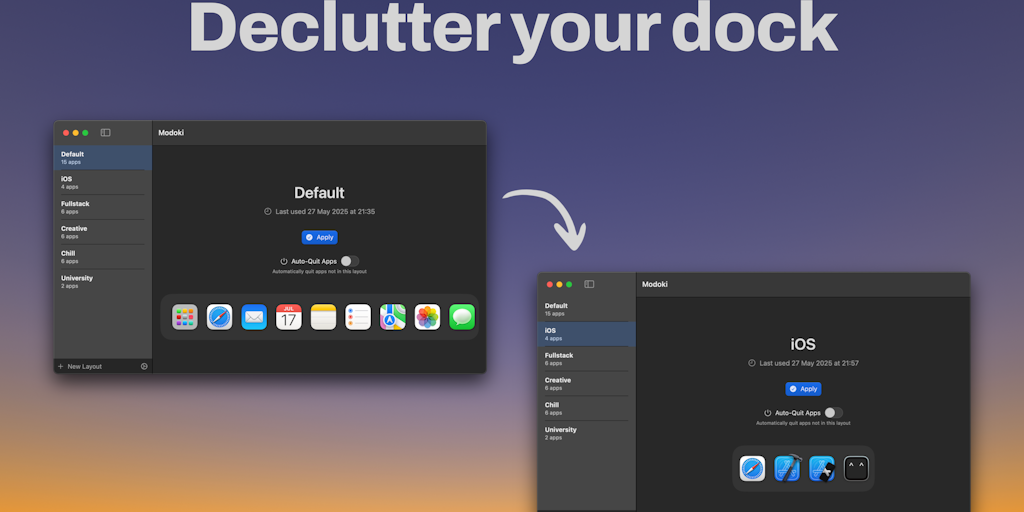Click the Xcode icon in iOS dock
This screenshot has width=1024, height=512.
(x=787, y=468)
